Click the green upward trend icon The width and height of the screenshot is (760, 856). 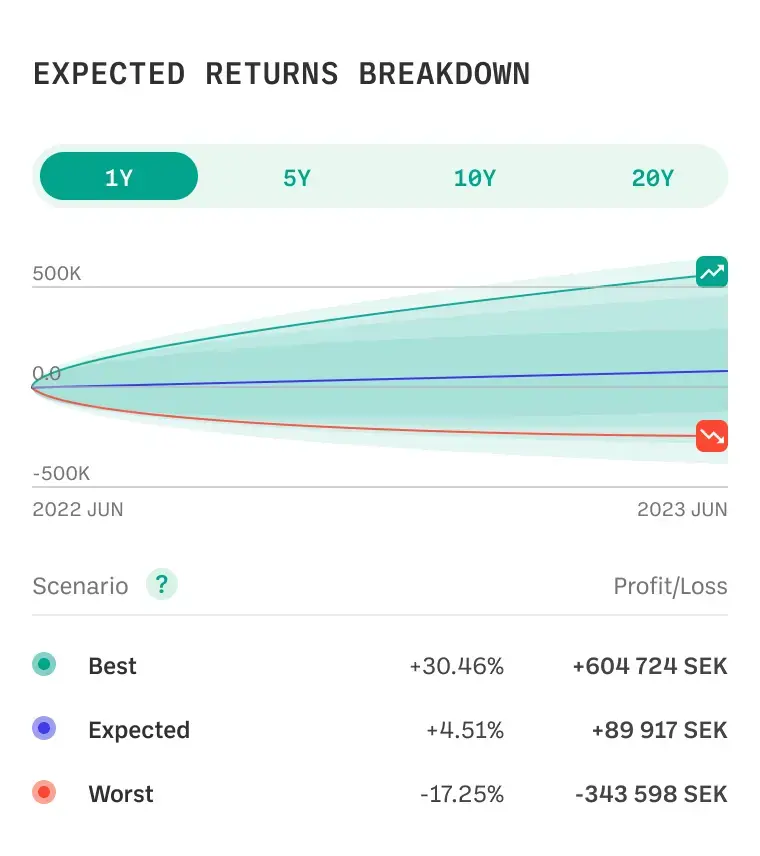click(x=712, y=271)
